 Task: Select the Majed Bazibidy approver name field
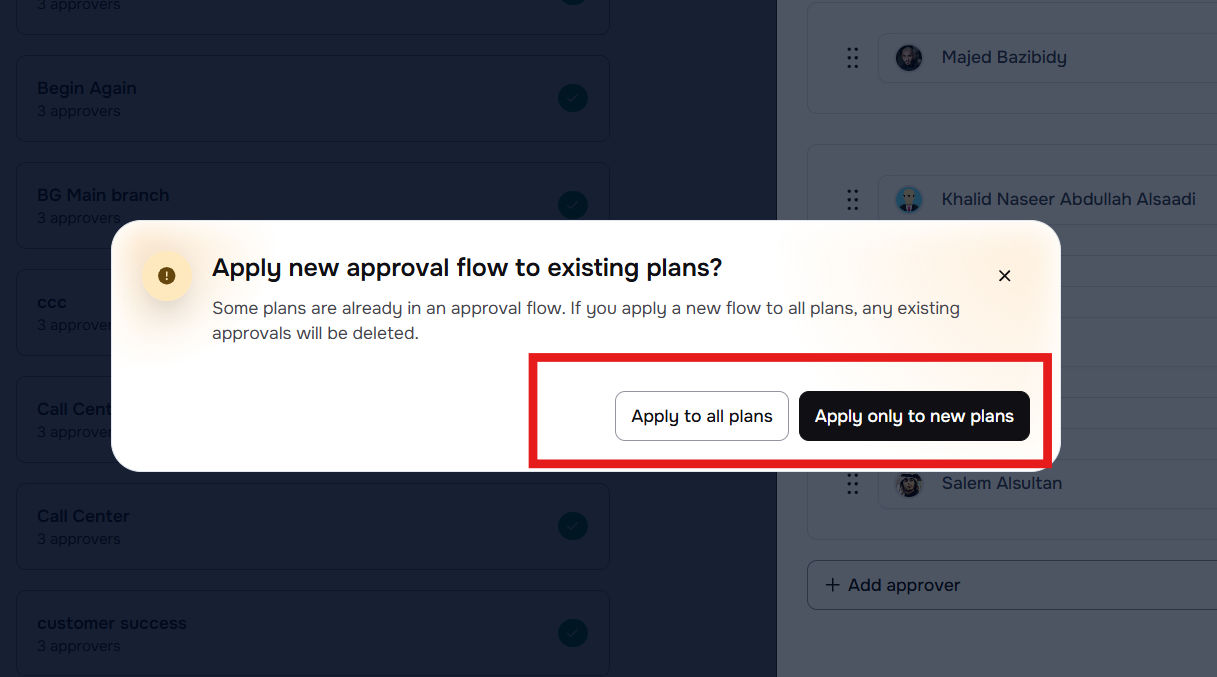(1050, 58)
